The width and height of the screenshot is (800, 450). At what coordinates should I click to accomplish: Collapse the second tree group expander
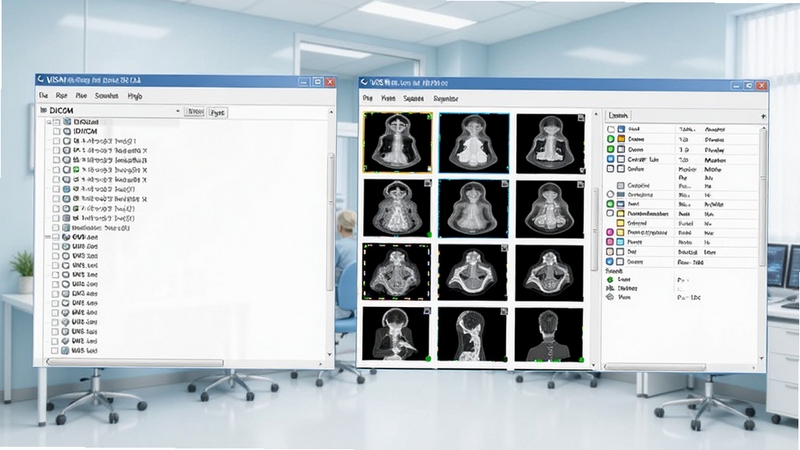tap(47, 237)
